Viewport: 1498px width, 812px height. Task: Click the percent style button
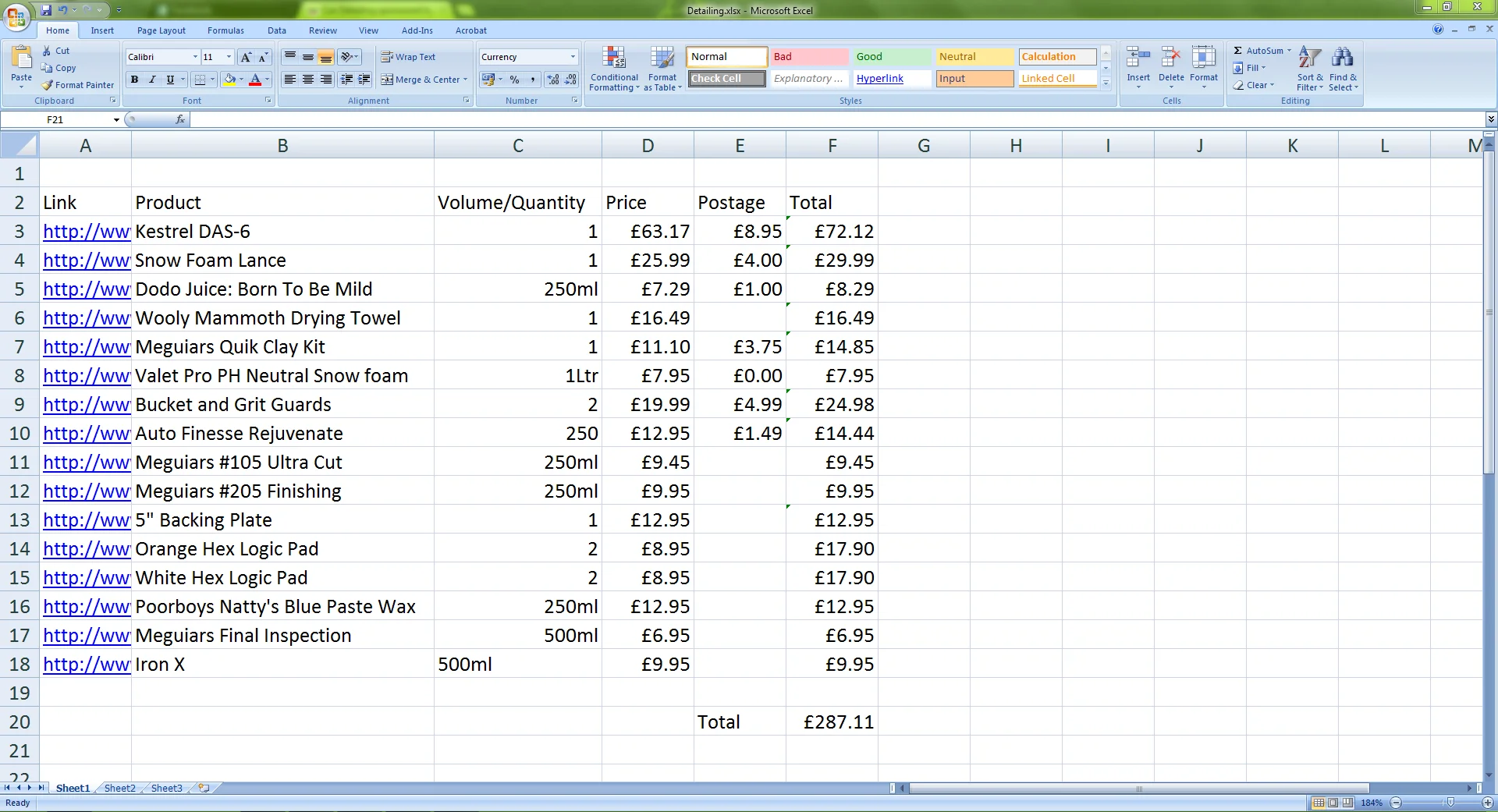[x=515, y=80]
